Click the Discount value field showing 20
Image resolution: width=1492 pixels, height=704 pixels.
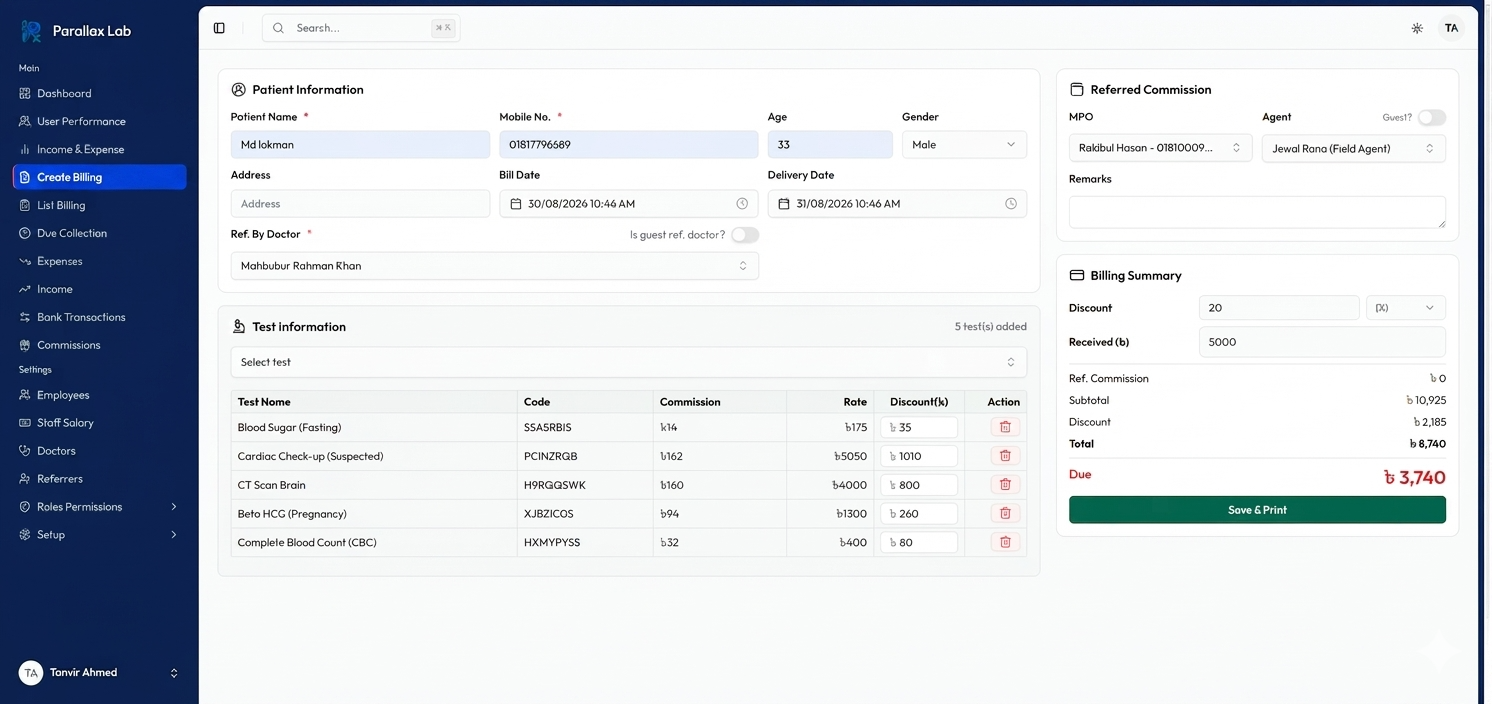[1279, 308]
